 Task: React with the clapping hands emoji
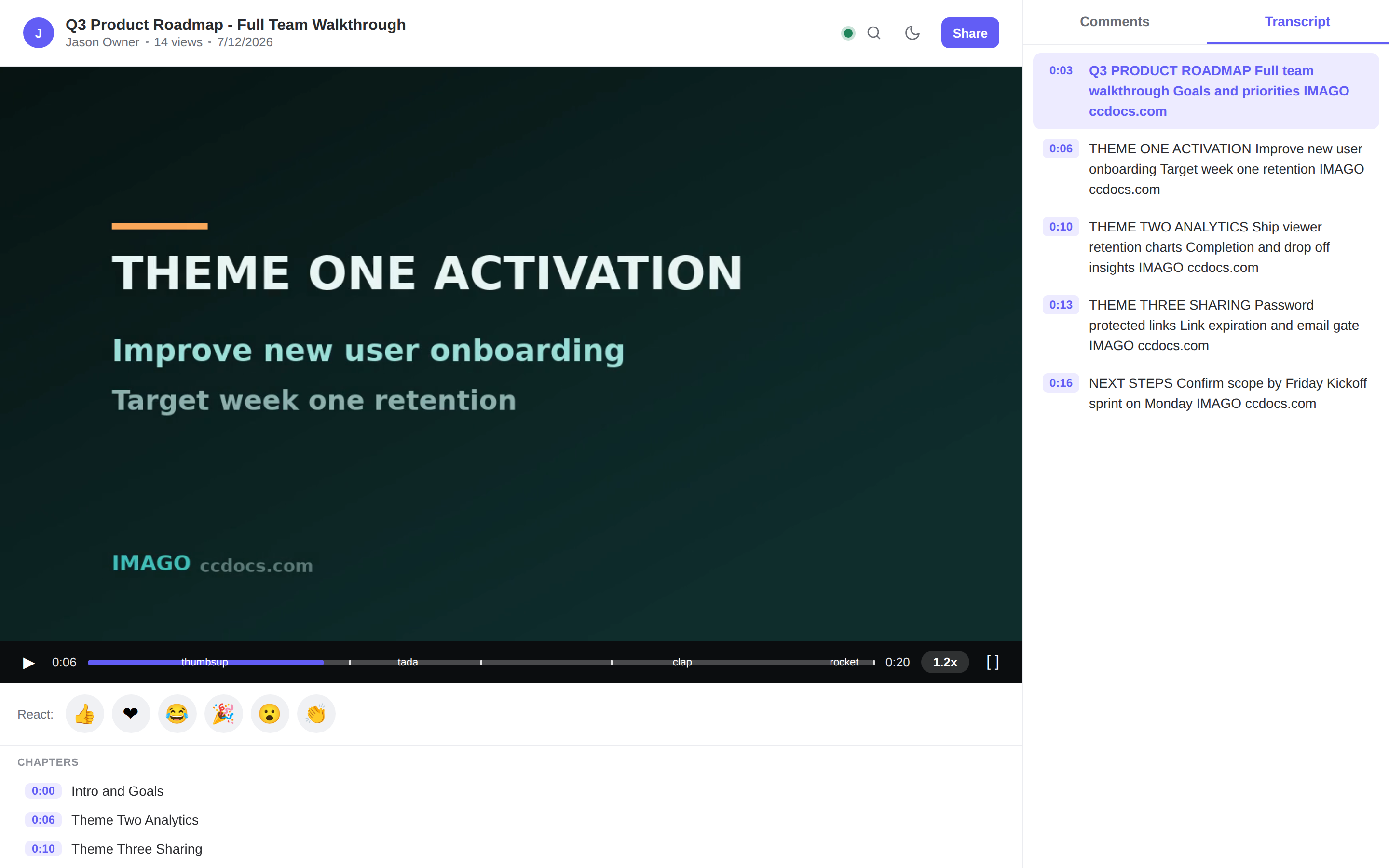point(316,714)
